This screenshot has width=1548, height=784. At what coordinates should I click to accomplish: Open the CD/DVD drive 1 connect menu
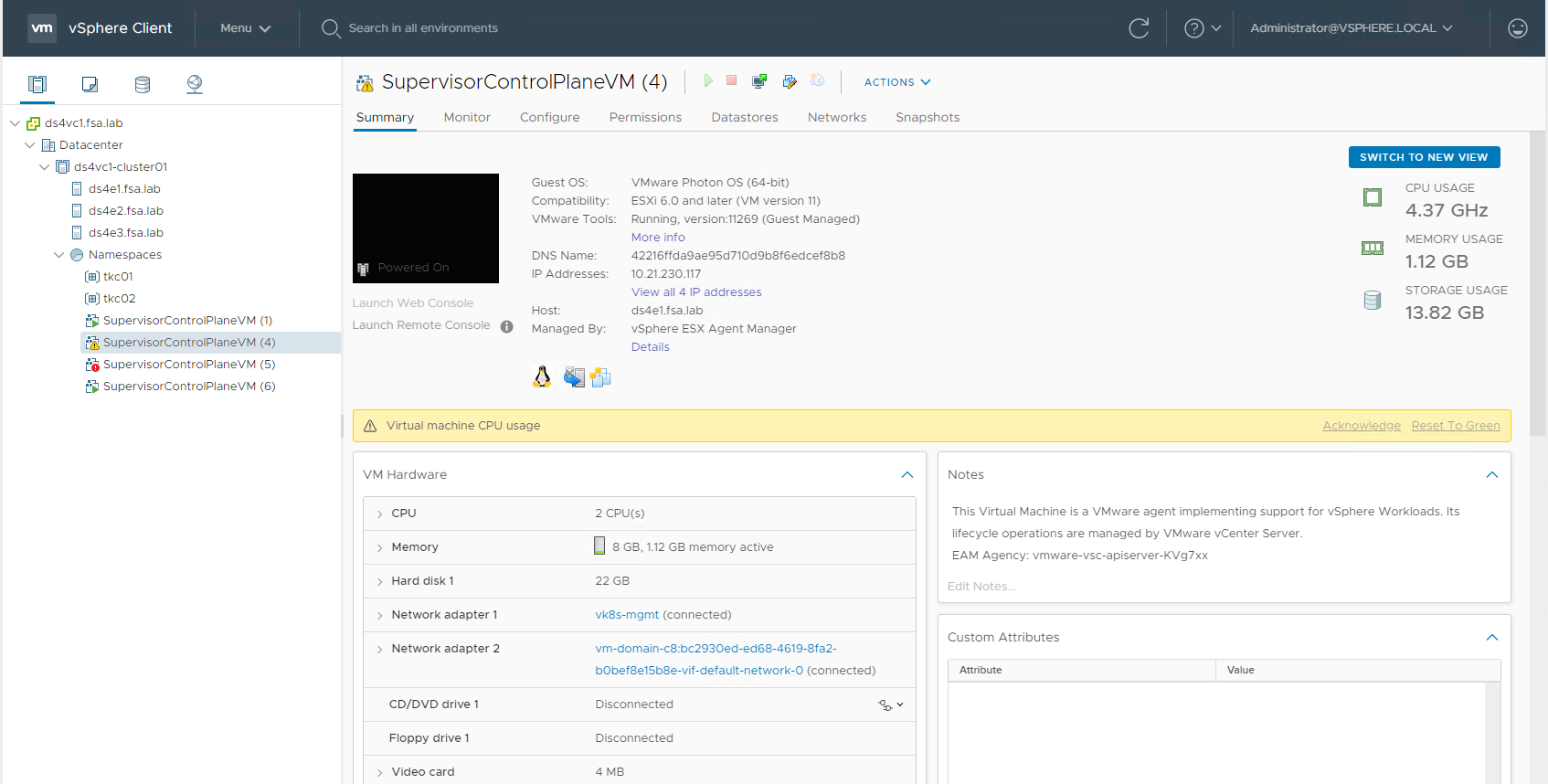click(x=891, y=705)
